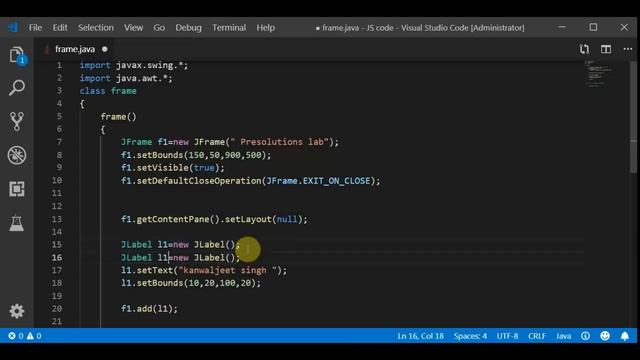Change indentation via Spaces: 4

[x=470, y=336]
